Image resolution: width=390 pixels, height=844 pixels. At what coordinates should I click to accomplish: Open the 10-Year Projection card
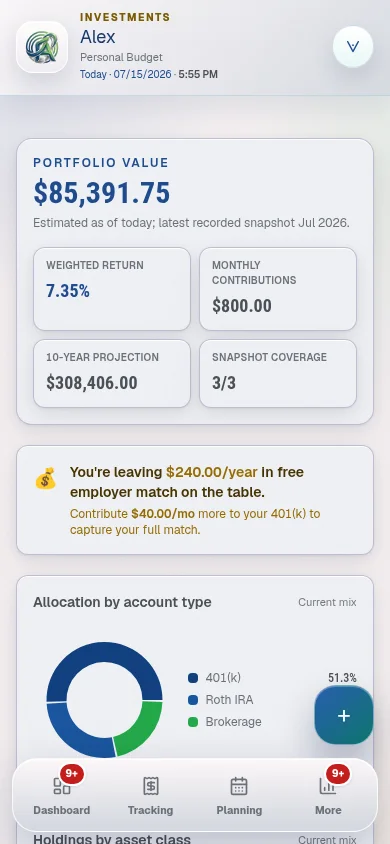click(112, 374)
